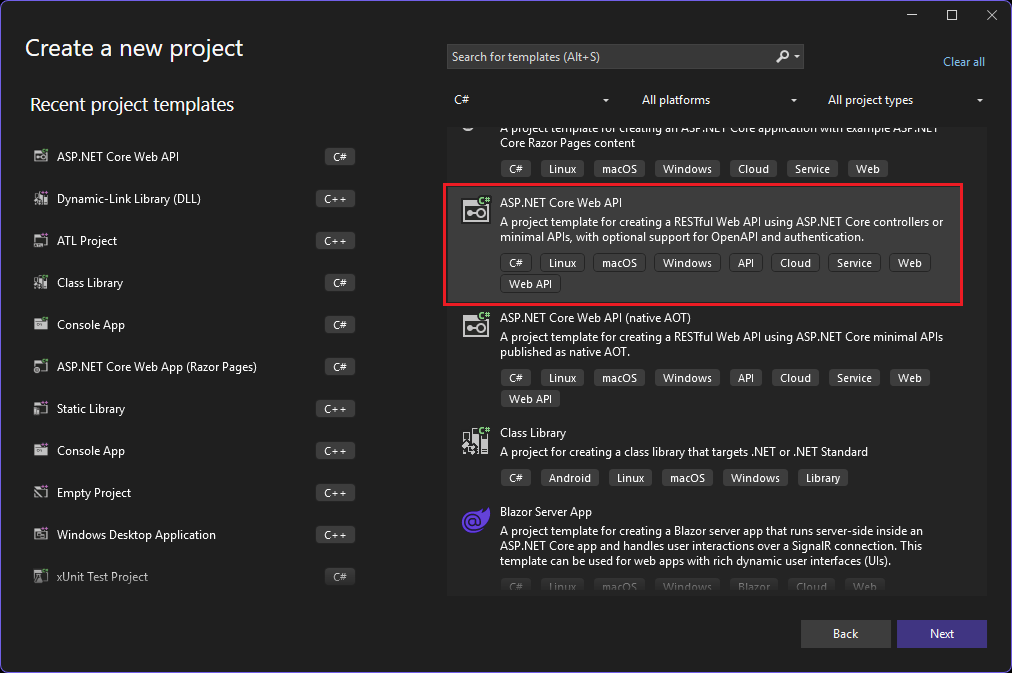
Task: Select Class Library title in template results
Action: pos(532,433)
